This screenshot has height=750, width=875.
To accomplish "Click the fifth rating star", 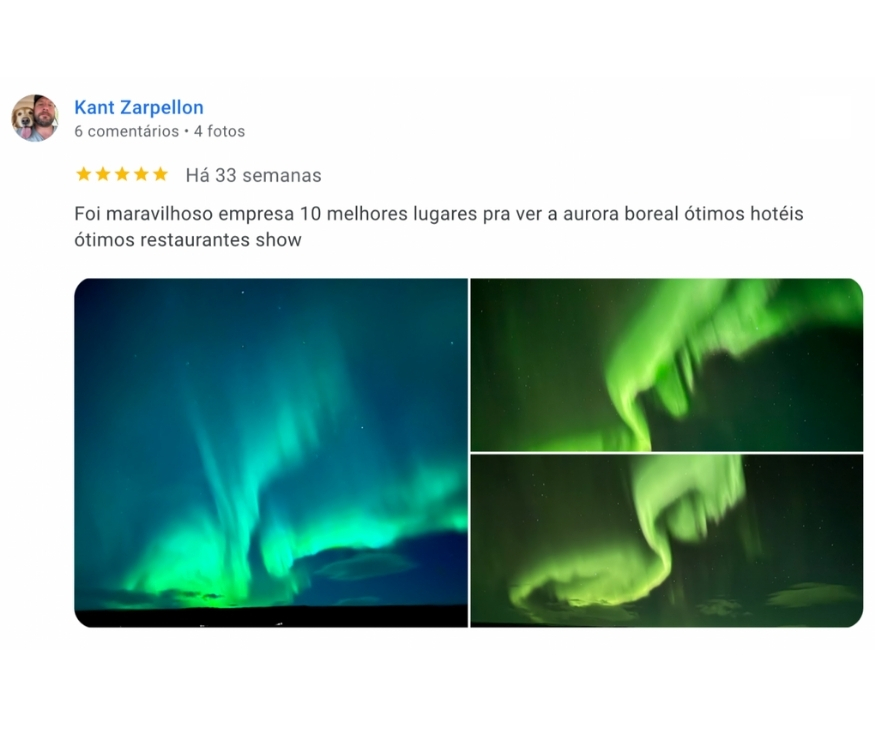I will 160,174.
